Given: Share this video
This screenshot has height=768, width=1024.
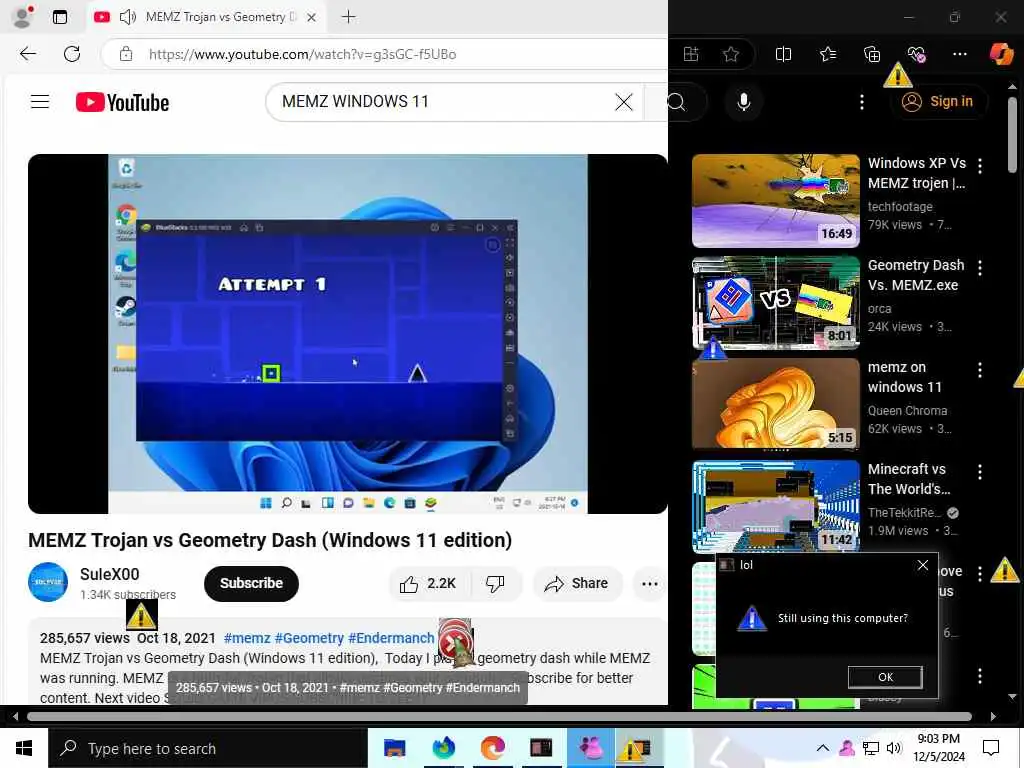Looking at the screenshot, I should tap(577, 584).
